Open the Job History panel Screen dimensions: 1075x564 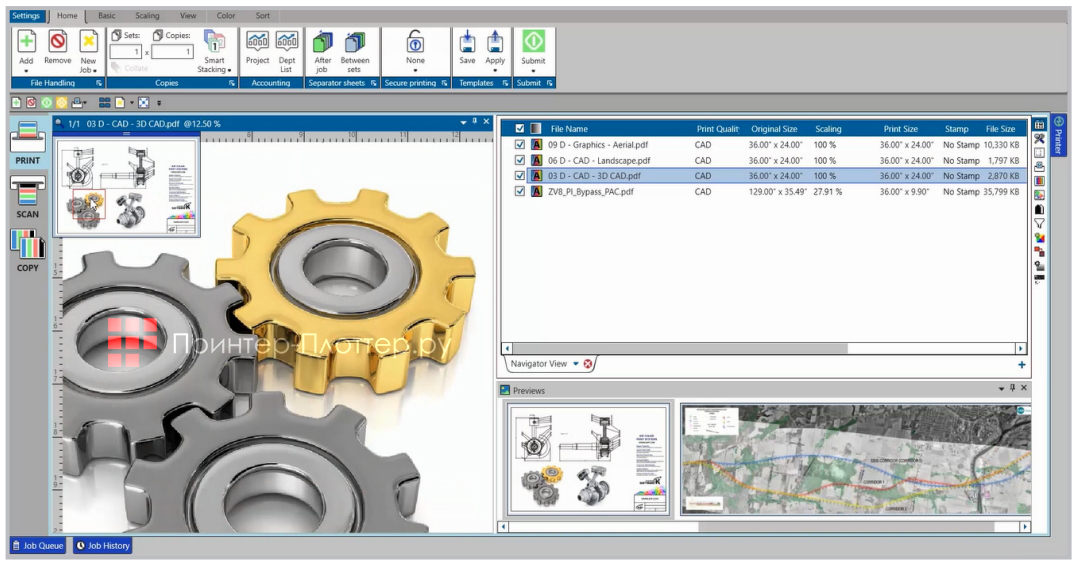102,546
